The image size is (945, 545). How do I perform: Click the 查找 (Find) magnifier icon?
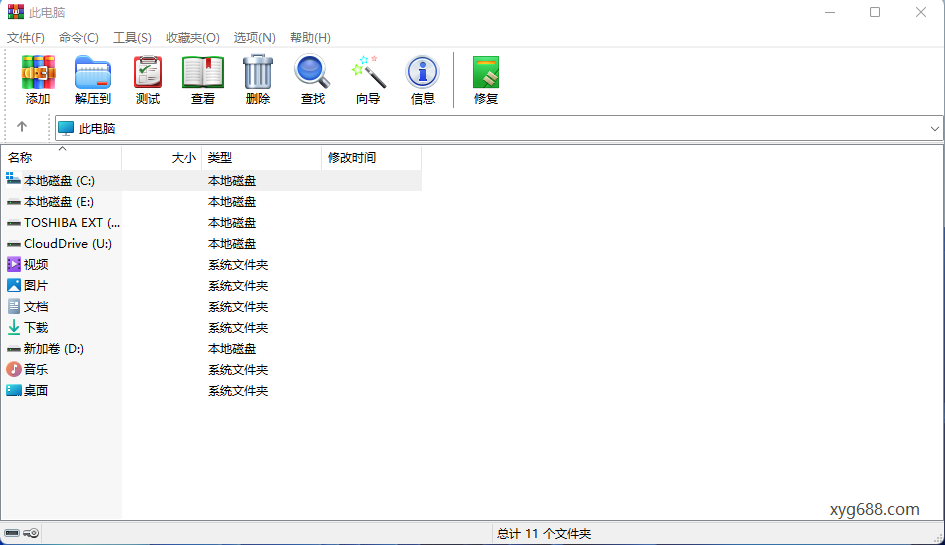312,72
